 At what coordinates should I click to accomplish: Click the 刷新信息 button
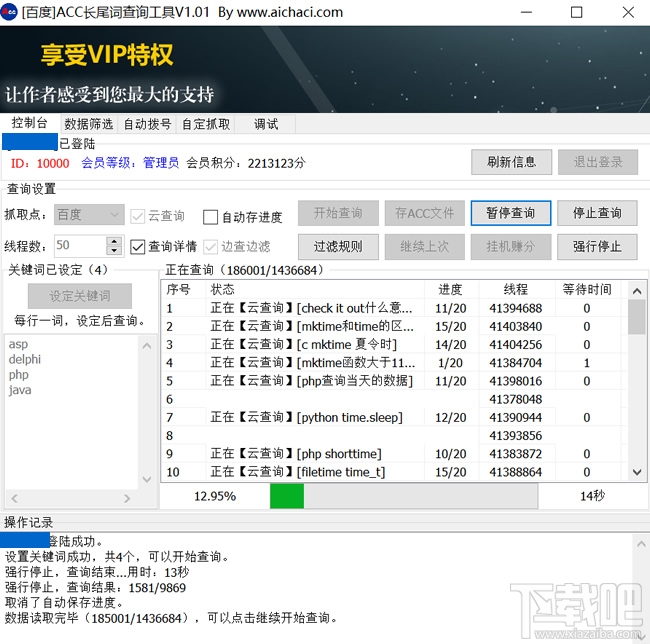[x=511, y=162]
